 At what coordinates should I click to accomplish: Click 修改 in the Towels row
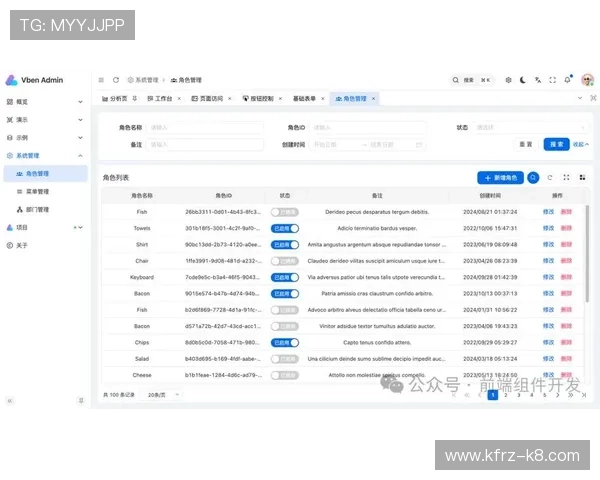548,228
